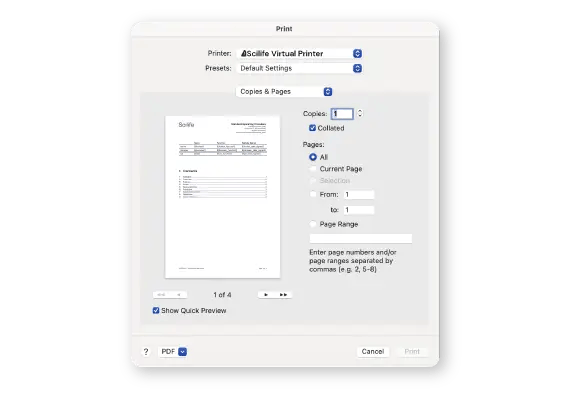
Task: Open the Copies & Pages section dropdown
Action: coord(284,92)
